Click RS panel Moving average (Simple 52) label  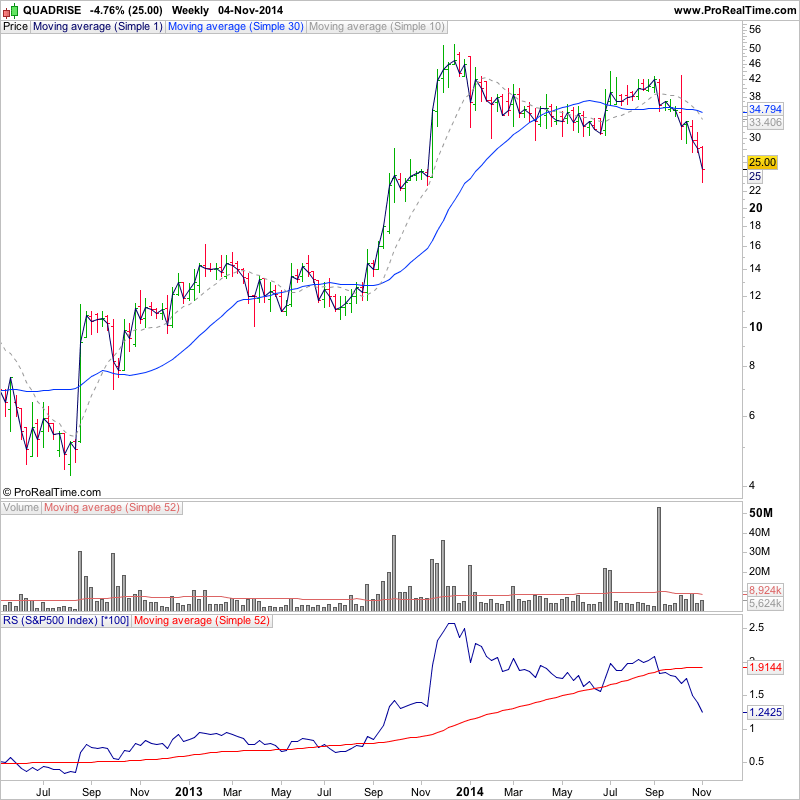coord(202,621)
